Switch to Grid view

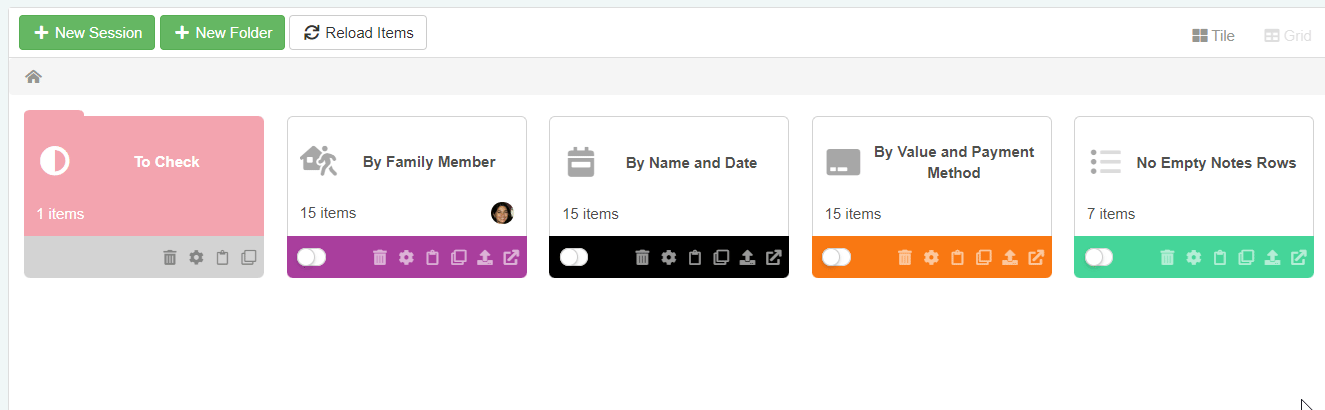click(1287, 36)
